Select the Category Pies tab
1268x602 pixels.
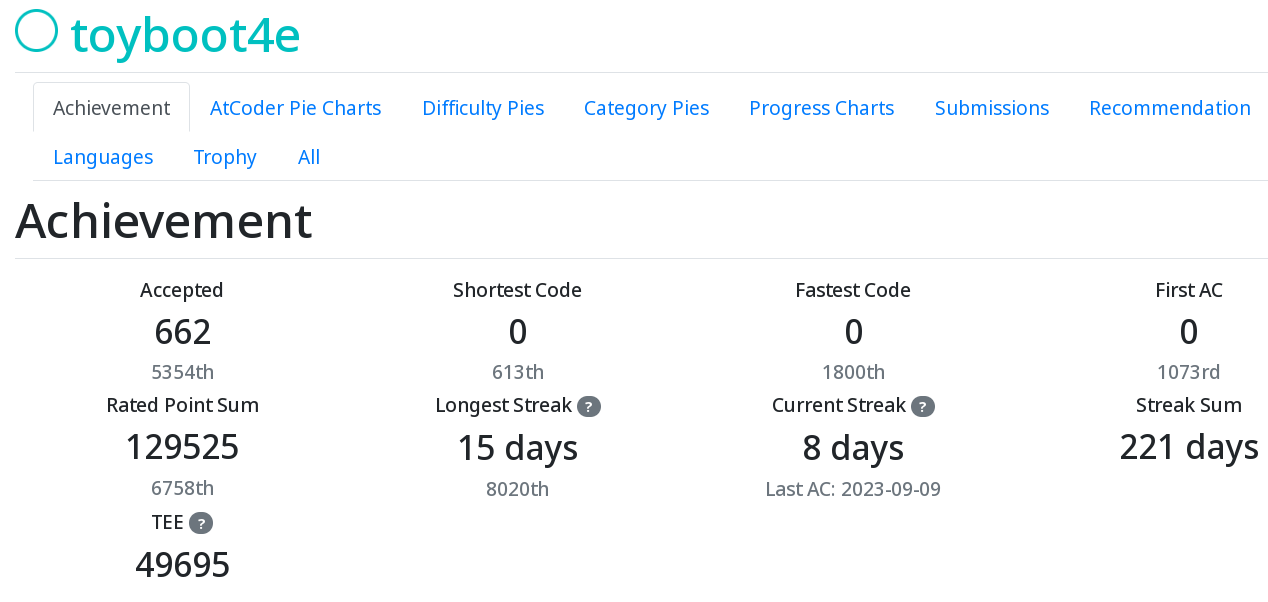click(646, 108)
